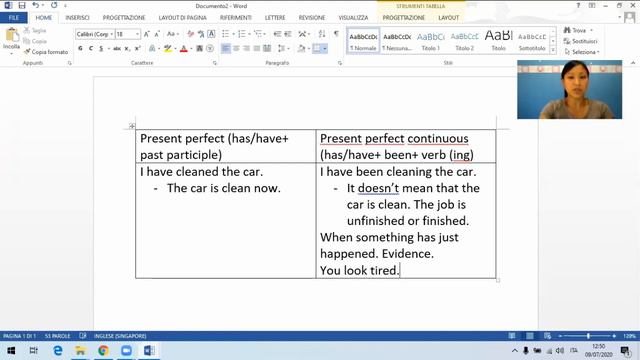640x360 pixels.
Task: Toggle italic (C) formatting
Action: click(x=91, y=49)
